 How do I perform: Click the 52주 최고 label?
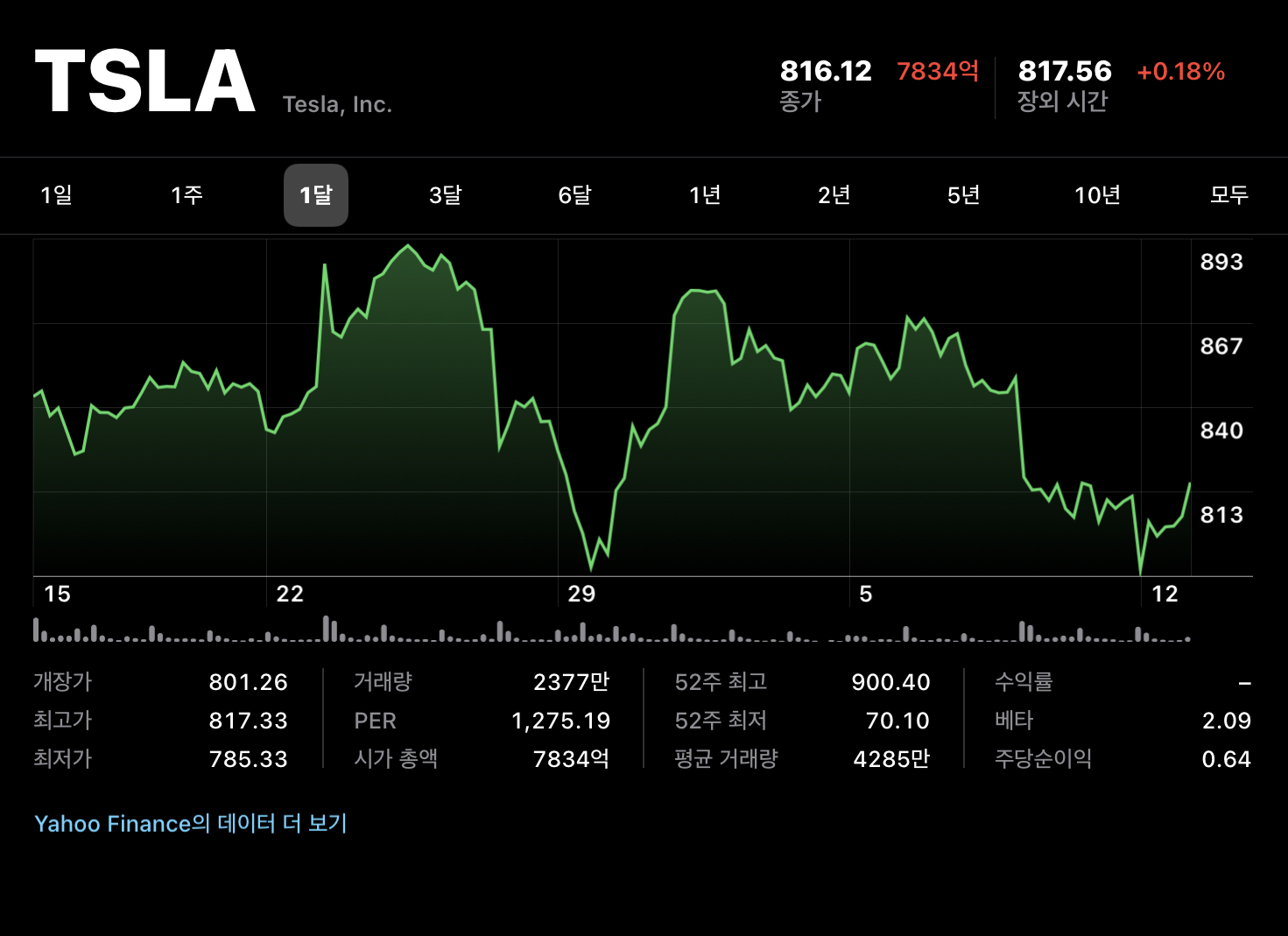tap(721, 682)
